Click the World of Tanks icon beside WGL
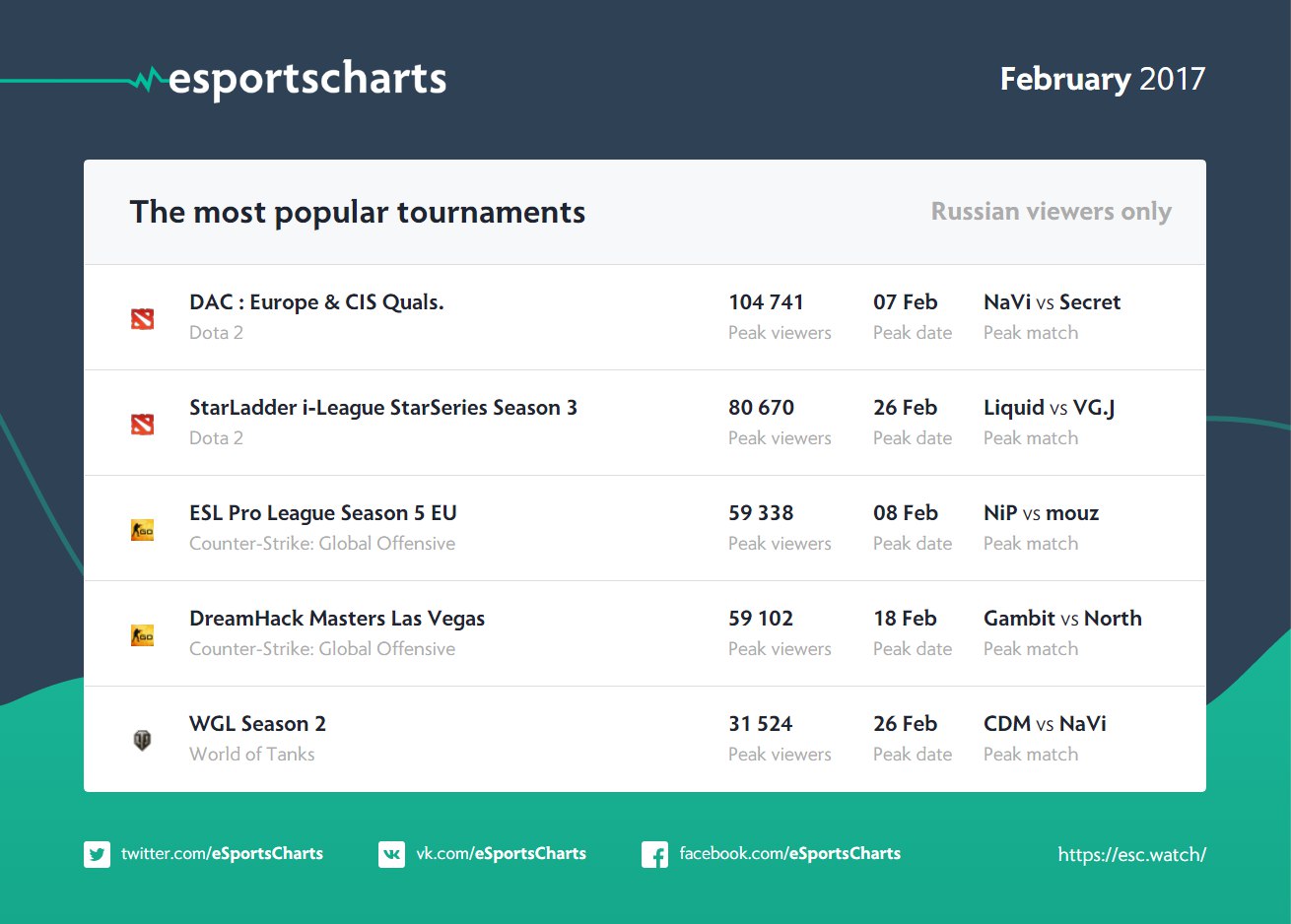The height and width of the screenshot is (924, 1291). pyautogui.click(x=143, y=740)
